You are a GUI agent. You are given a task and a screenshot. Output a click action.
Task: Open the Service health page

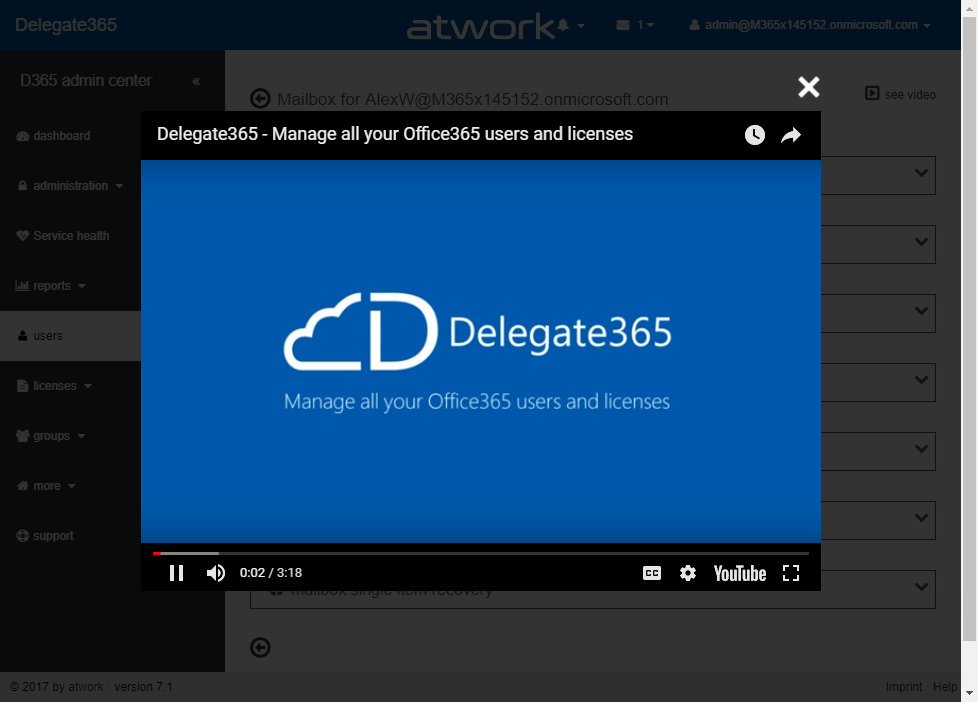pos(70,236)
